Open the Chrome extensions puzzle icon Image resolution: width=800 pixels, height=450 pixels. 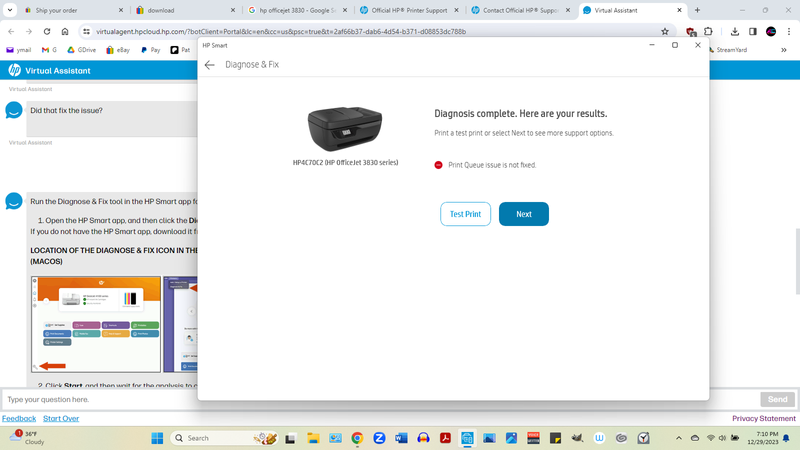coord(708,32)
